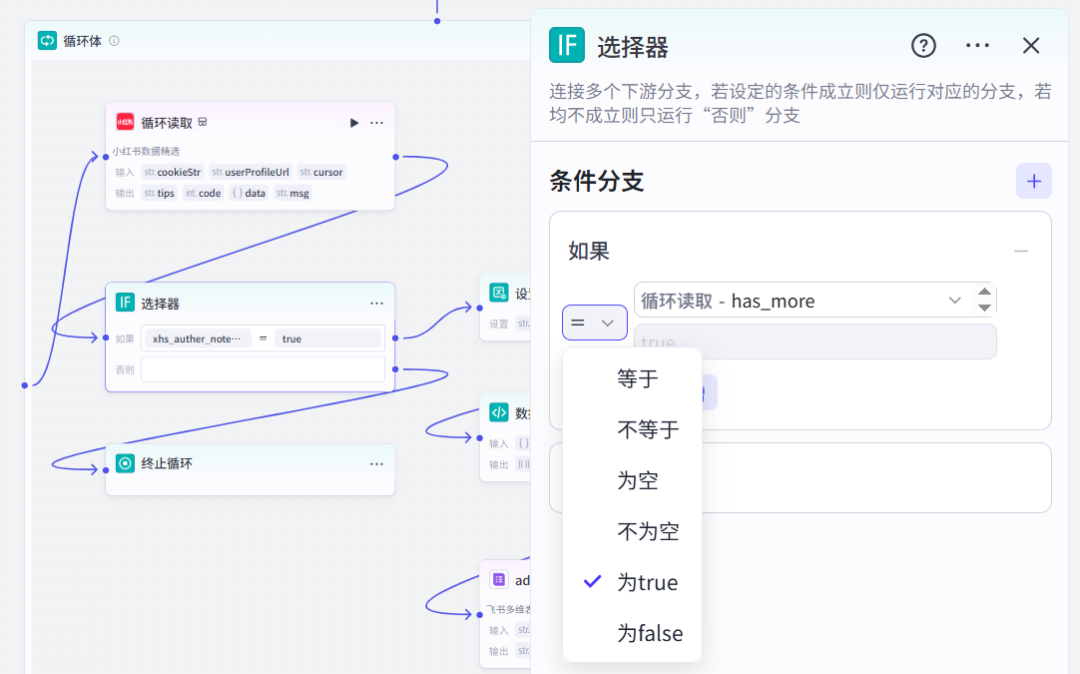Click the red 小红书 icon of 循环读取 node

pos(125,122)
